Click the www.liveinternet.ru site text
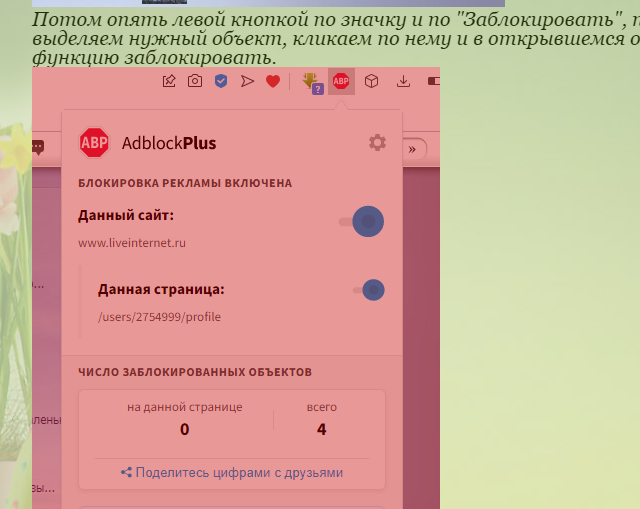 [132, 243]
